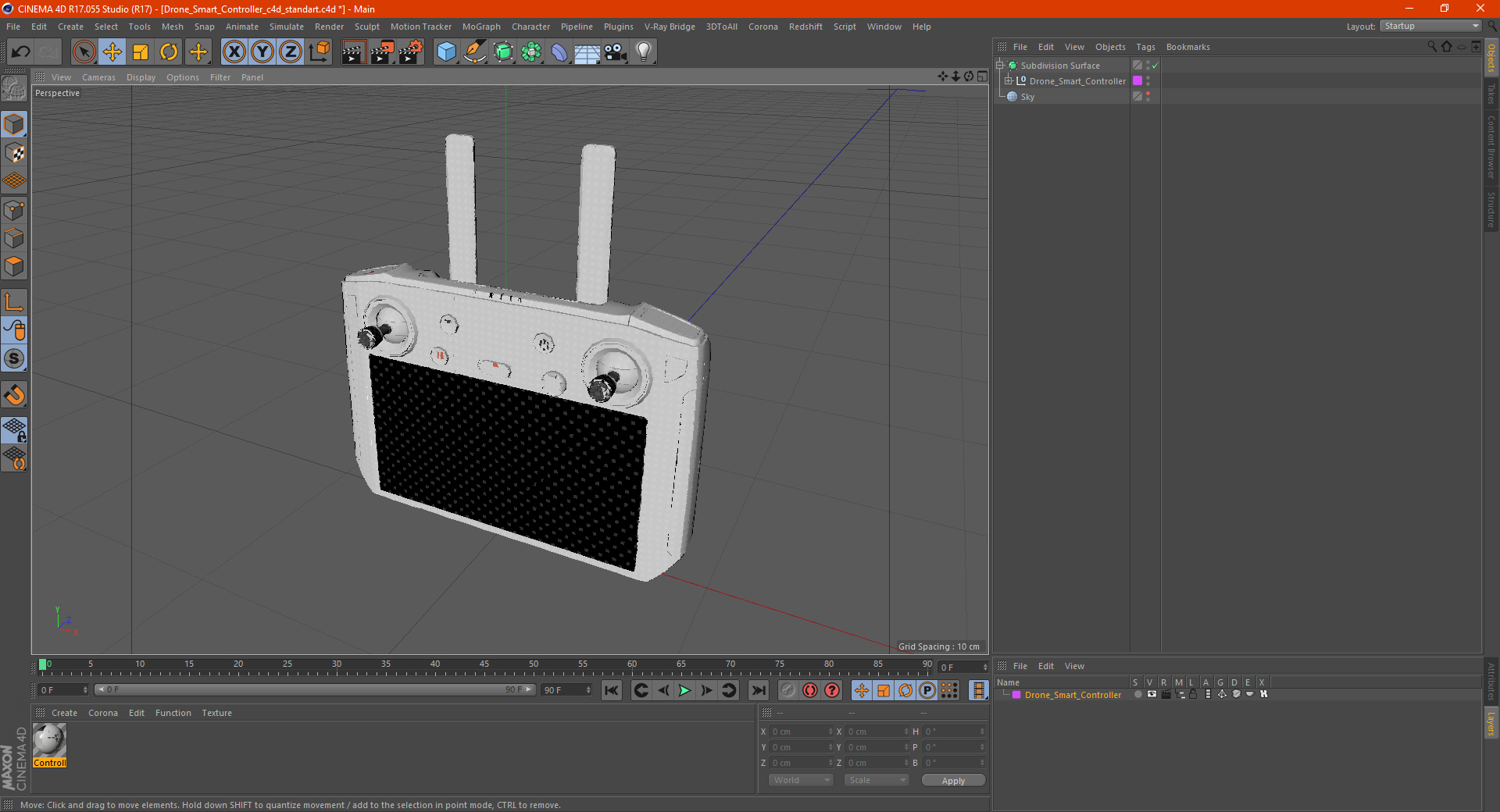1500x812 pixels.
Task: Toggle X axis lock
Action: pos(234,52)
